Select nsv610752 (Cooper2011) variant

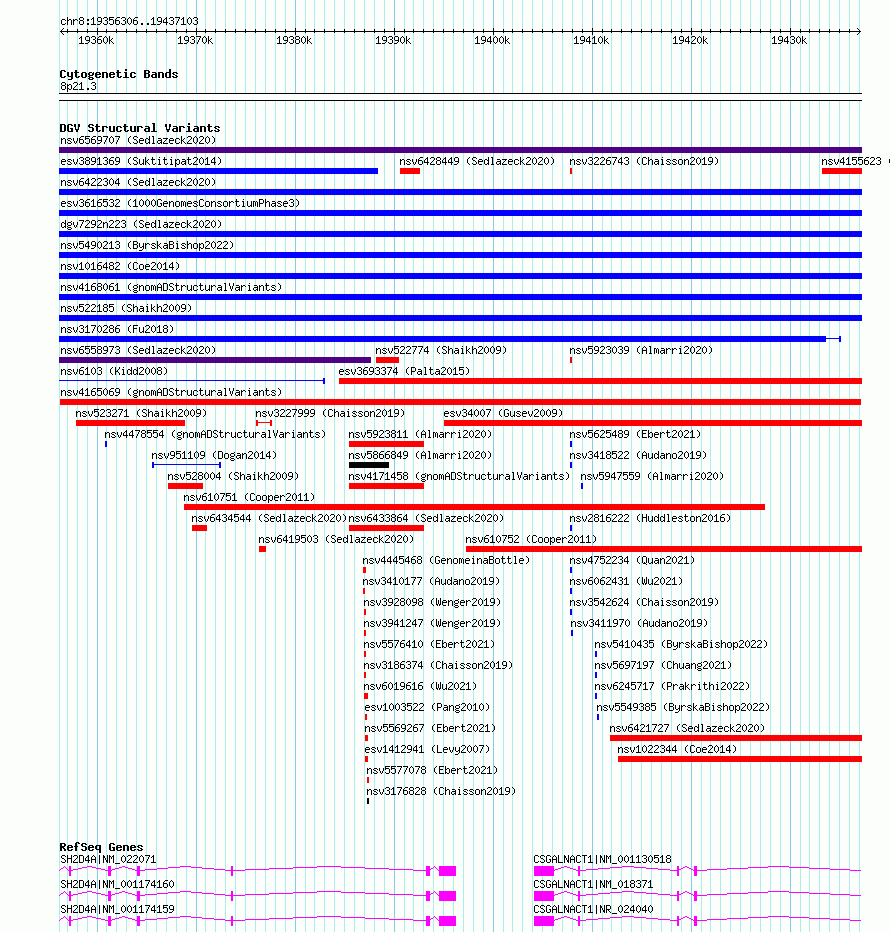point(531,539)
